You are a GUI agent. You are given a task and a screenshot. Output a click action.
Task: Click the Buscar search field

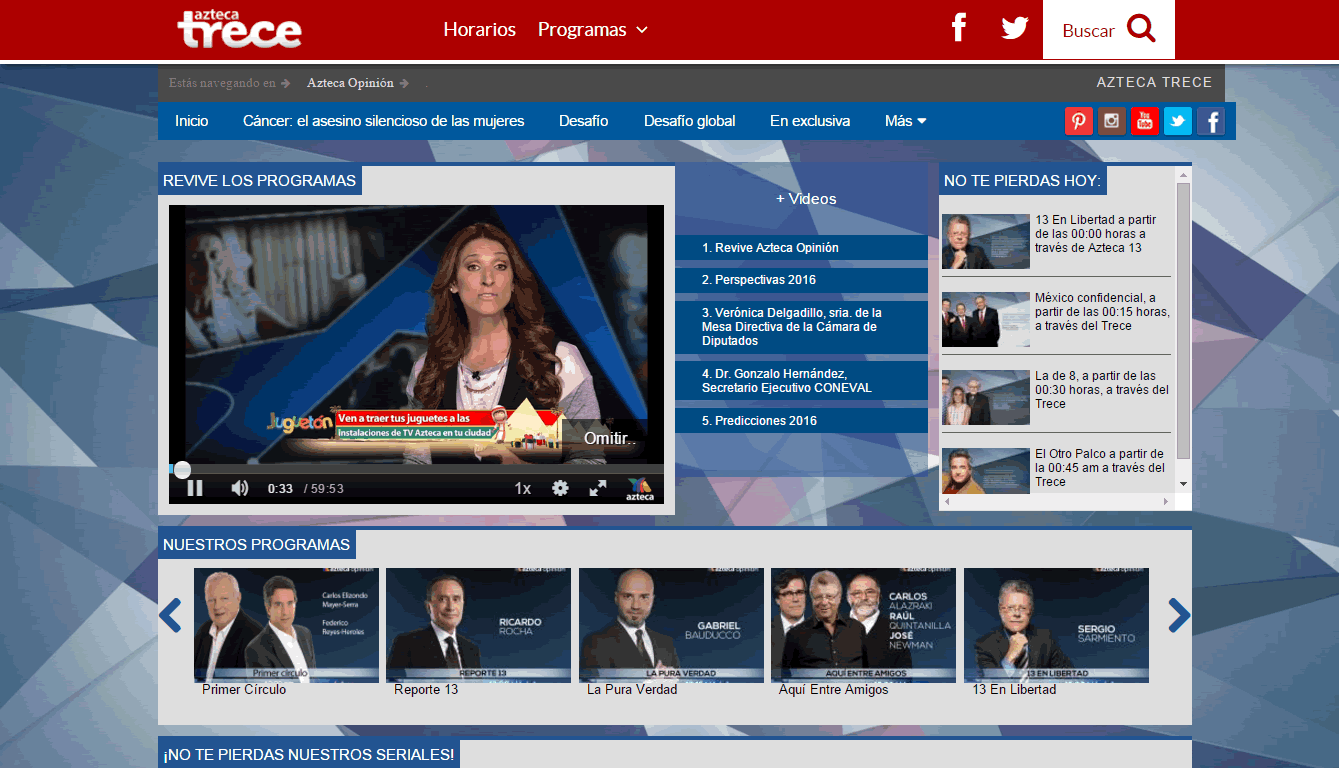1088,31
